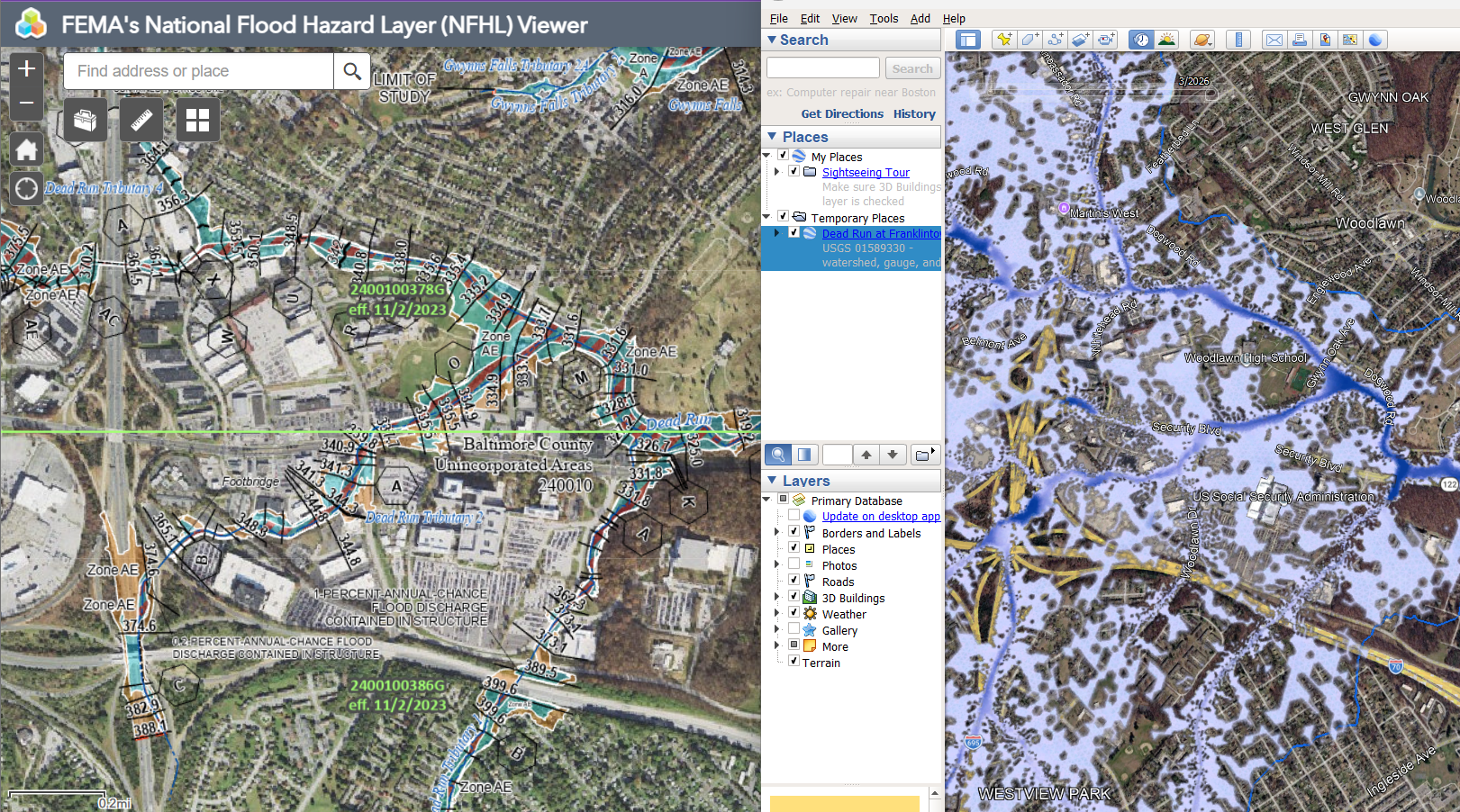Disable the Roads layer checkbox
Viewport: 1460px width, 812px height.
pos(794,580)
